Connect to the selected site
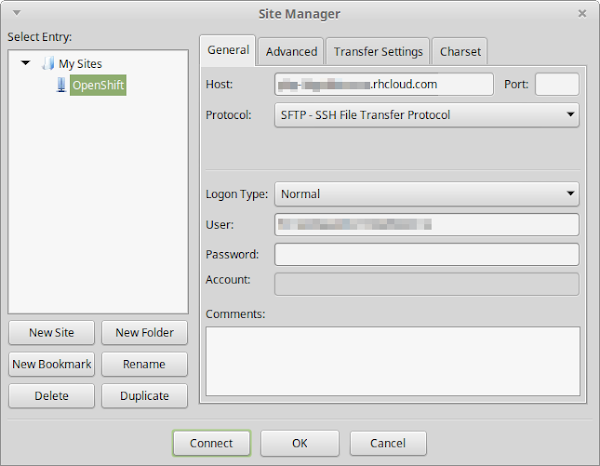The image size is (600, 466). [212, 443]
